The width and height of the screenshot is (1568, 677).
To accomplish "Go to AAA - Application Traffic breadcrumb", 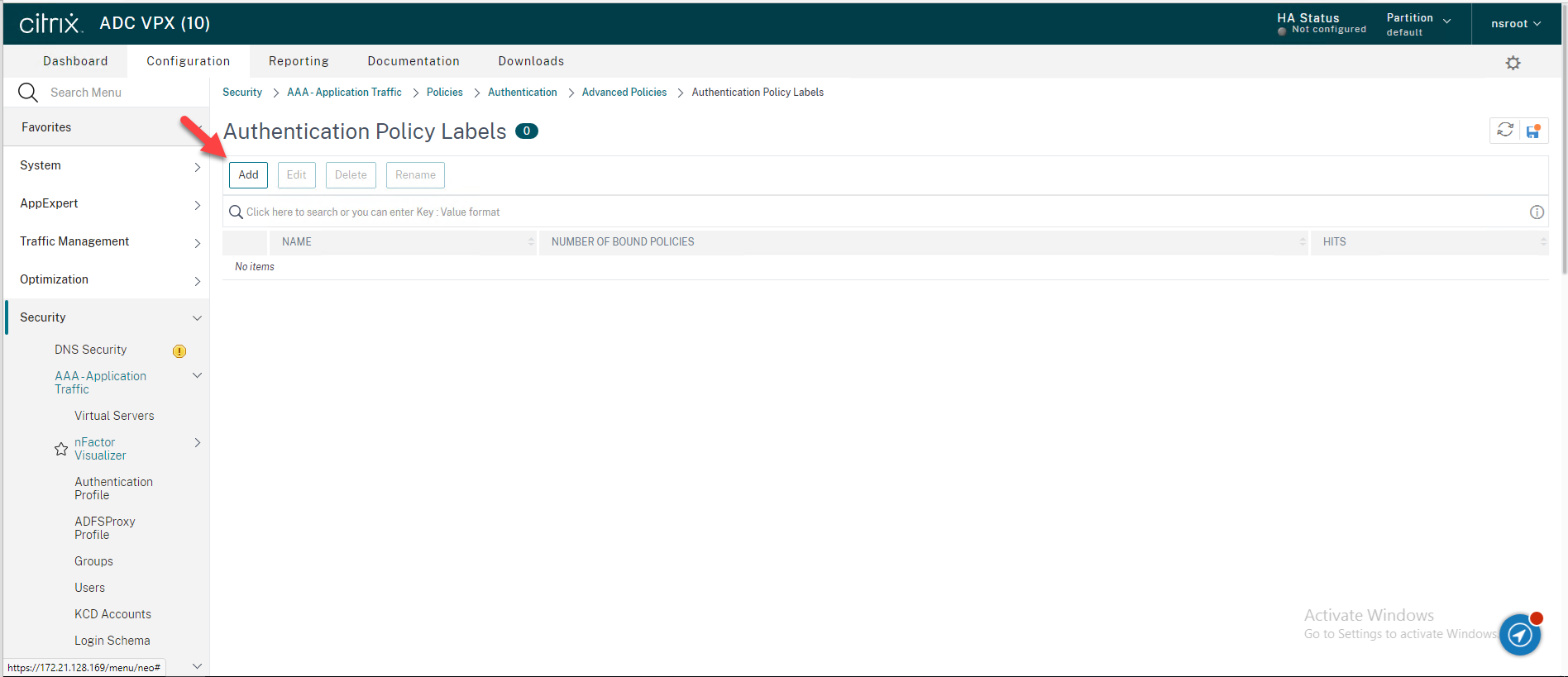I will (344, 93).
